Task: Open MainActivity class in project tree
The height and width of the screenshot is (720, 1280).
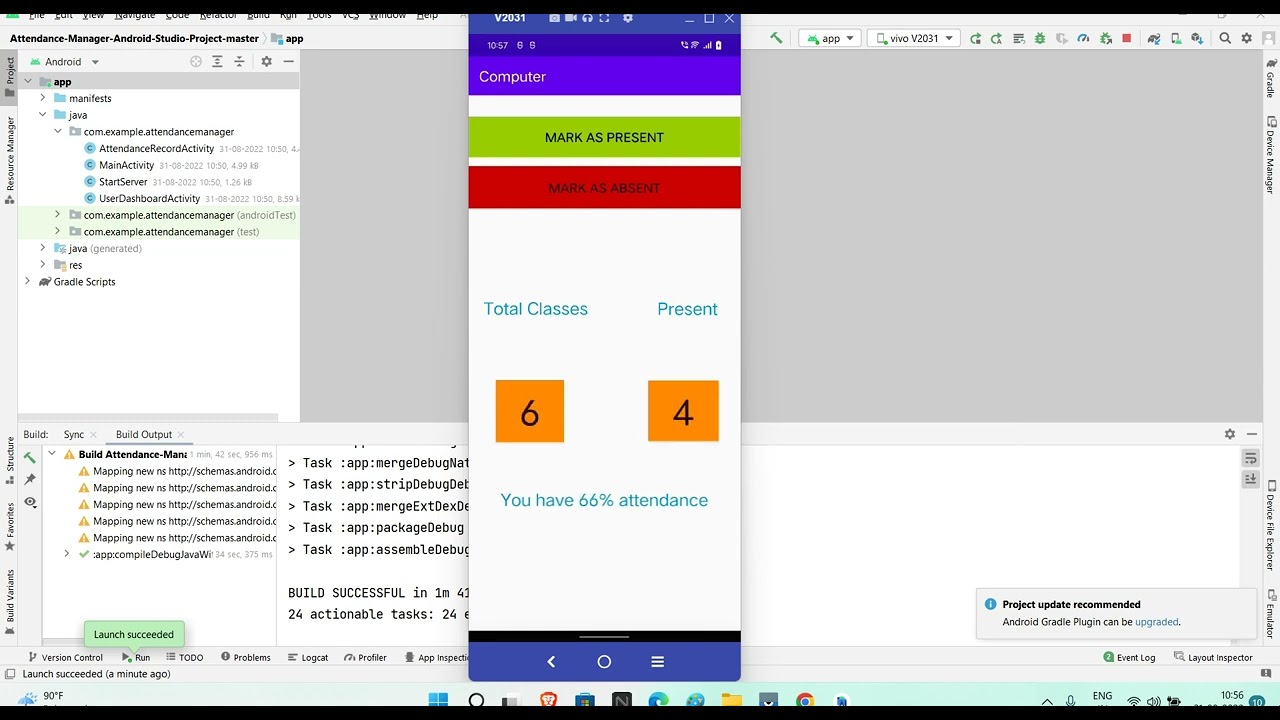Action: [126, 165]
